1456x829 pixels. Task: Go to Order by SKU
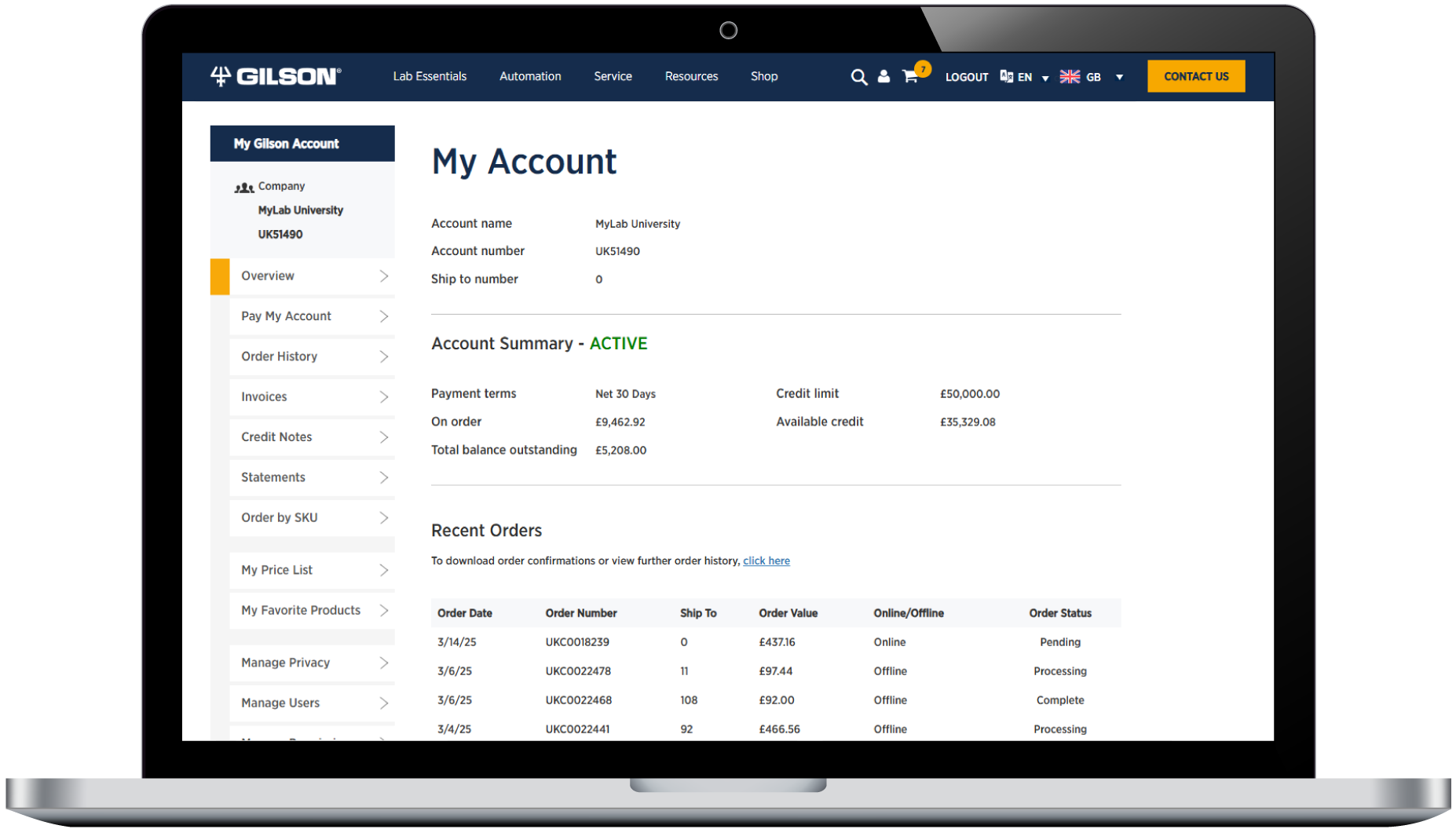(x=312, y=518)
